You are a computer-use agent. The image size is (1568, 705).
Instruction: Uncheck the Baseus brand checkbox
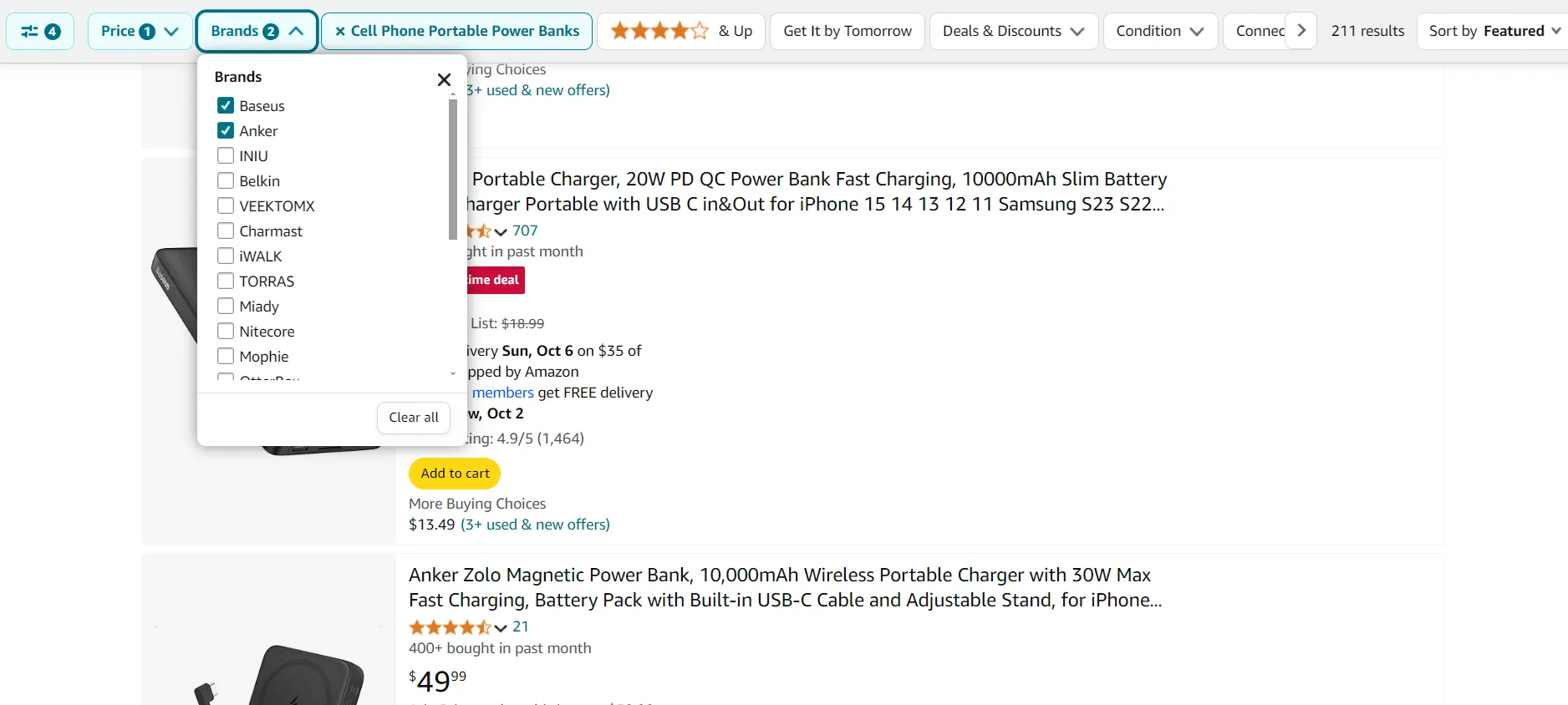tap(226, 106)
